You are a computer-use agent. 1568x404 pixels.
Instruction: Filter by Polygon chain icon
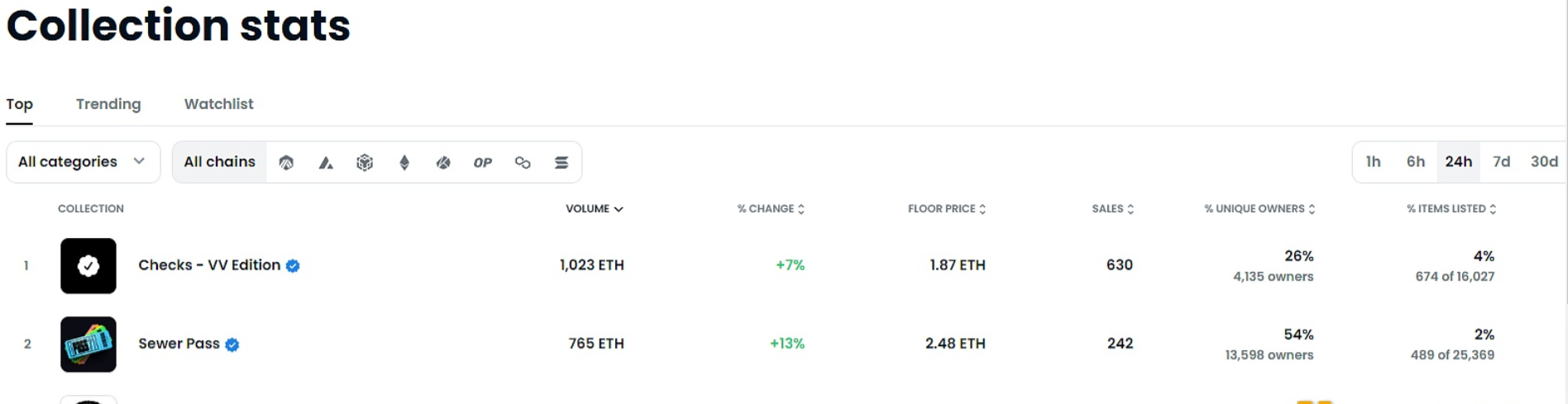pos(523,163)
